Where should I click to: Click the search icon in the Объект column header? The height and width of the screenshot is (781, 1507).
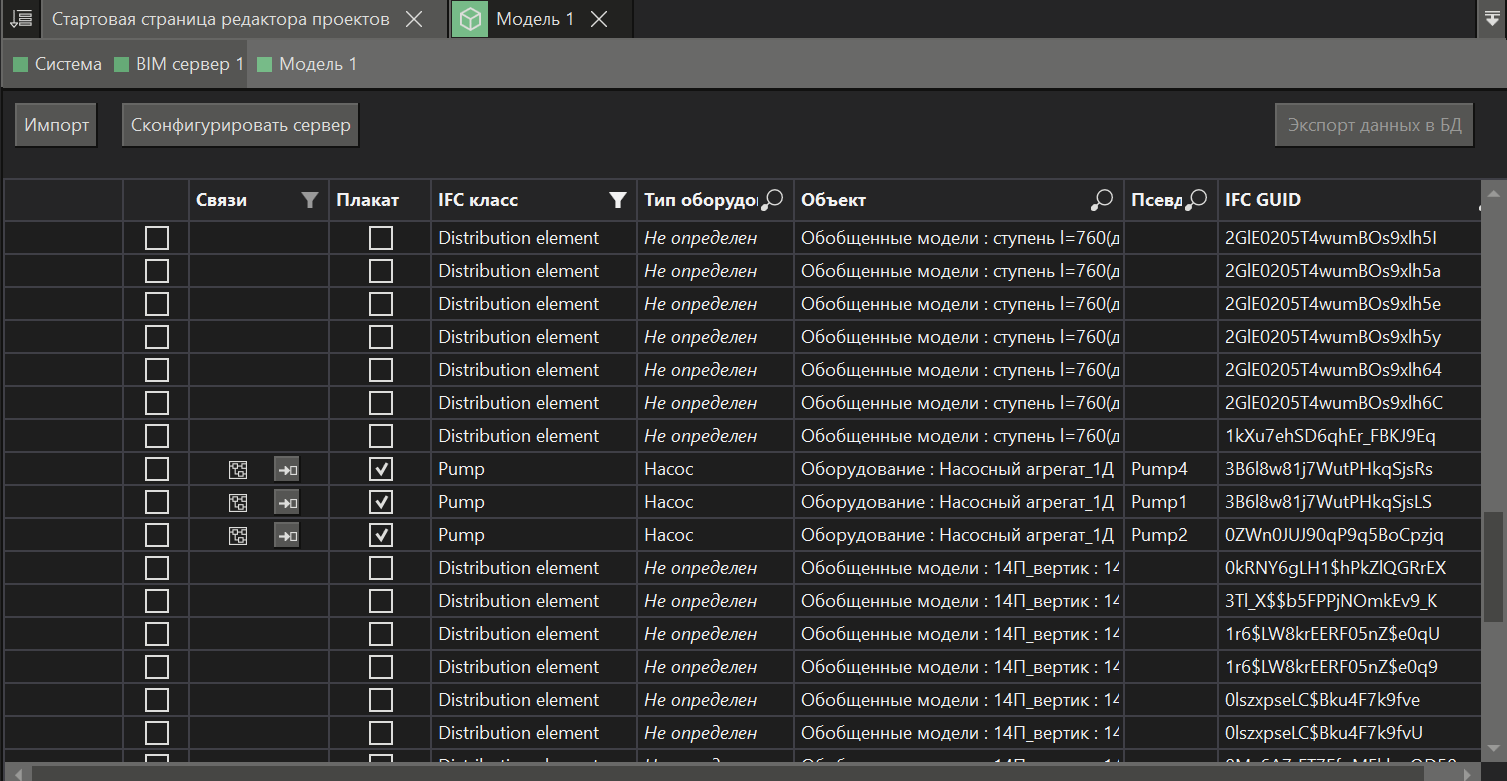tap(1101, 200)
